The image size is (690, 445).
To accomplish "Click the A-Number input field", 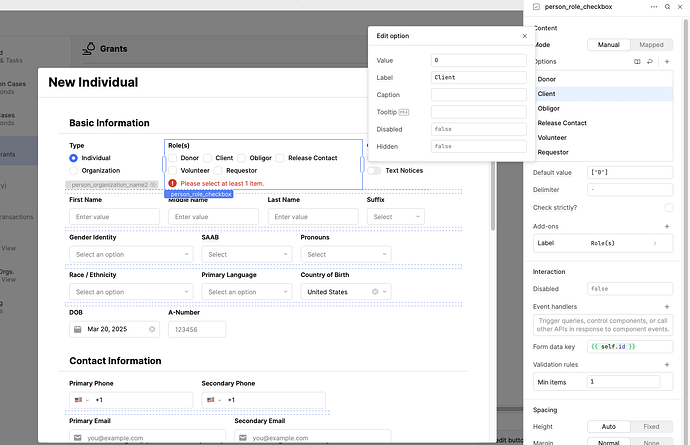I will [x=197, y=329].
